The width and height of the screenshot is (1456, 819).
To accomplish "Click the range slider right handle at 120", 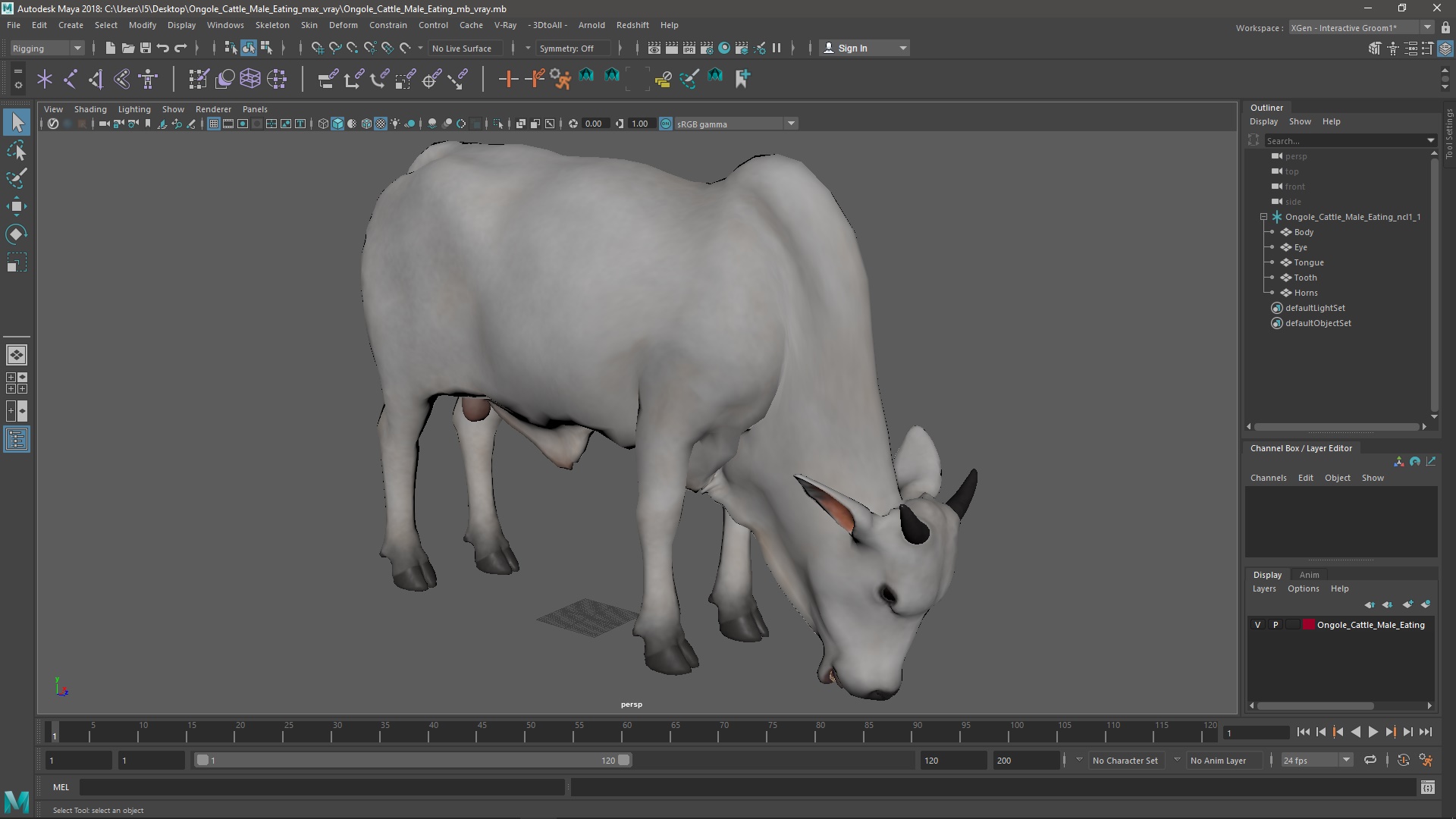I will coord(624,760).
